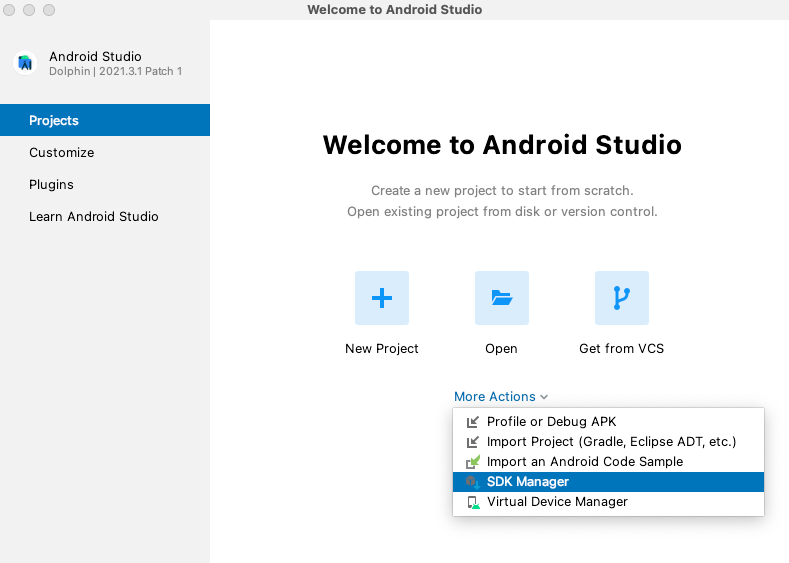The width and height of the screenshot is (789, 563).
Task: Collapse the More Actions dropdown
Action: point(501,396)
